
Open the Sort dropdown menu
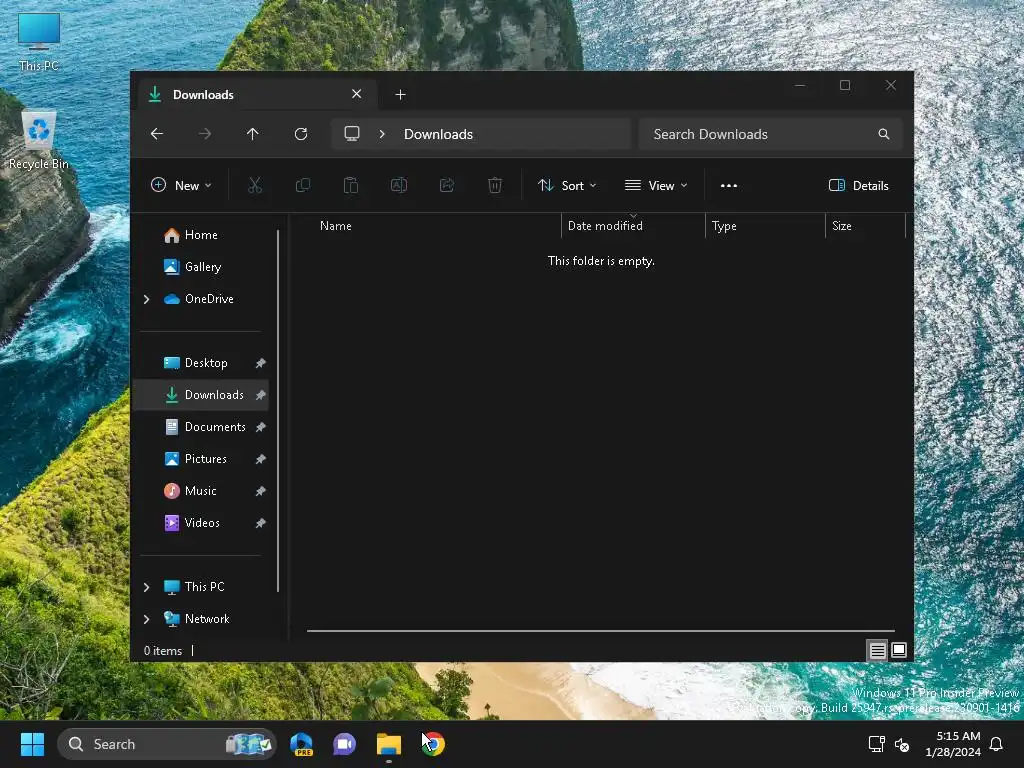[x=567, y=185]
